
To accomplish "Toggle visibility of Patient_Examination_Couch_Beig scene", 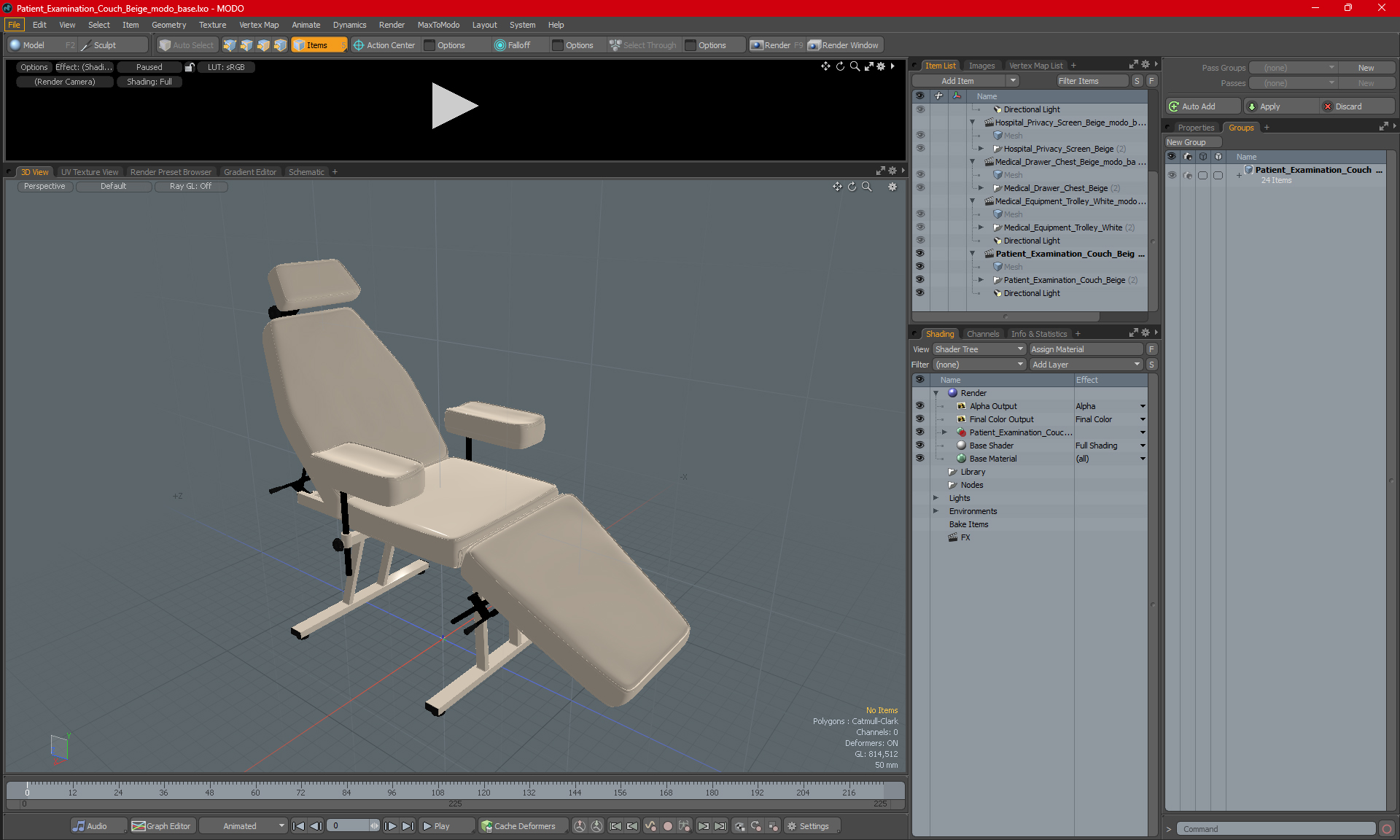I will 919,254.
